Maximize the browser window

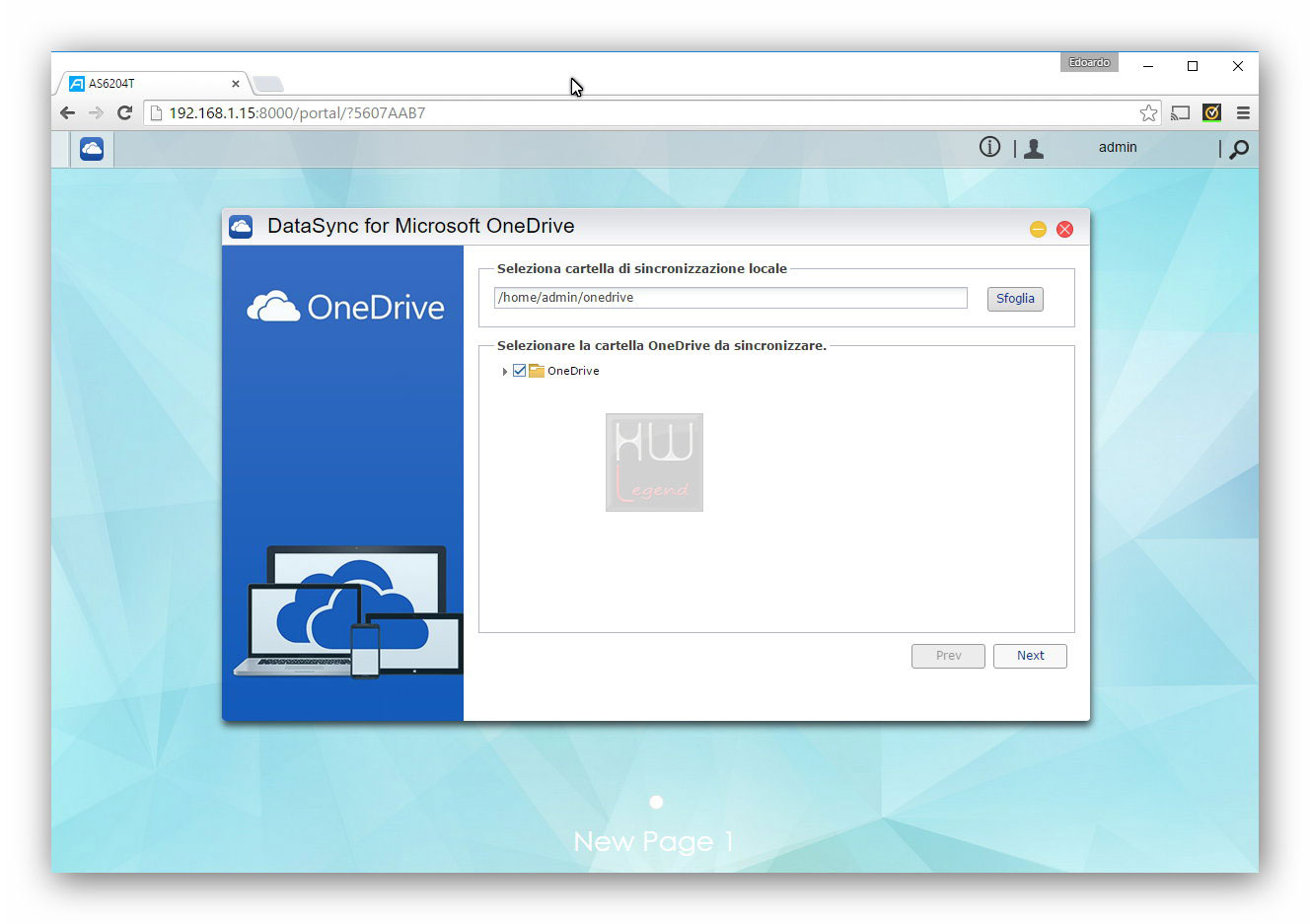click(x=1193, y=66)
